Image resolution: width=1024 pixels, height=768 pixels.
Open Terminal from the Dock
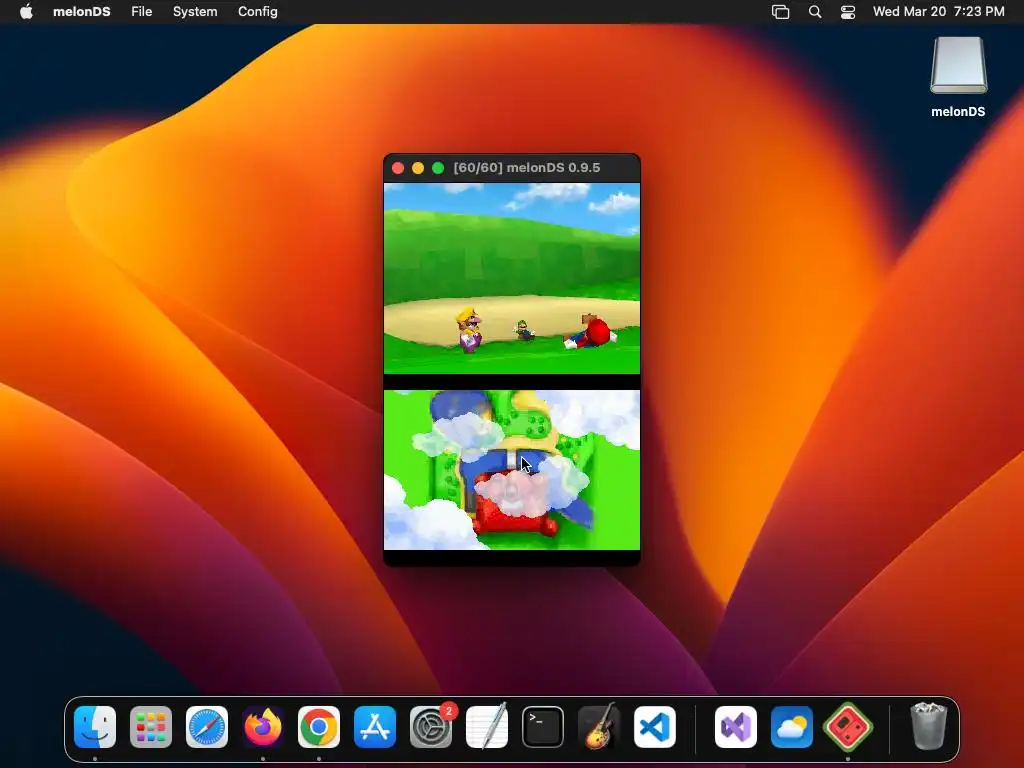543,727
